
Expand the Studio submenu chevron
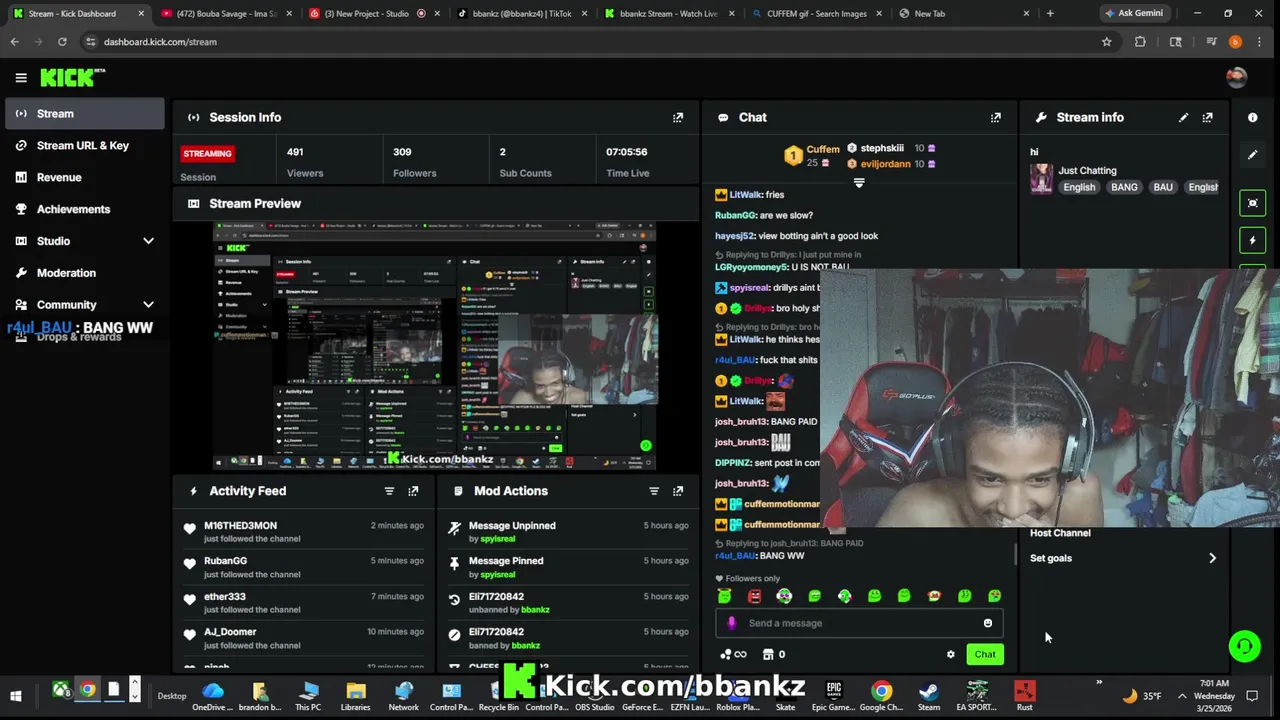pyautogui.click(x=148, y=241)
